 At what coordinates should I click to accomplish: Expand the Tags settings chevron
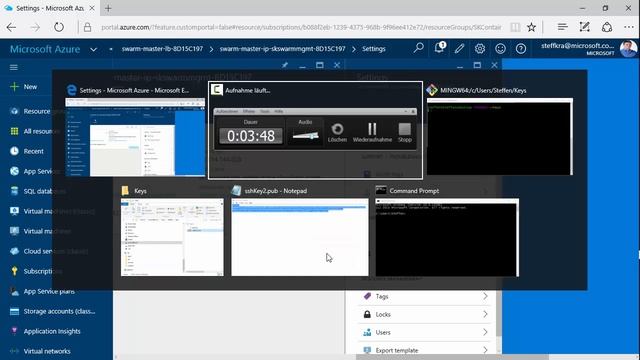(485, 296)
